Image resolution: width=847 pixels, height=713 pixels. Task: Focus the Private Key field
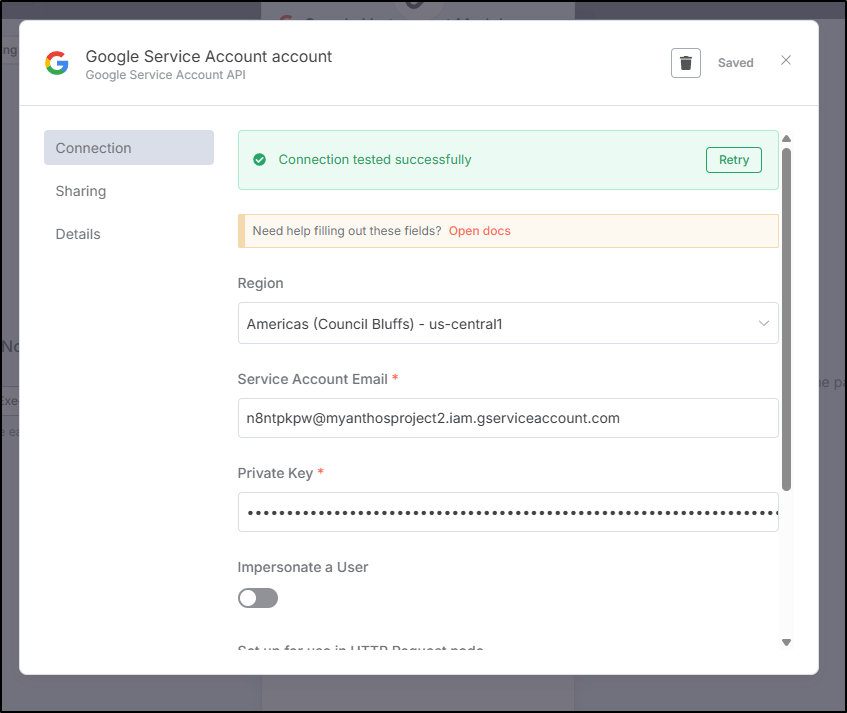(508, 512)
